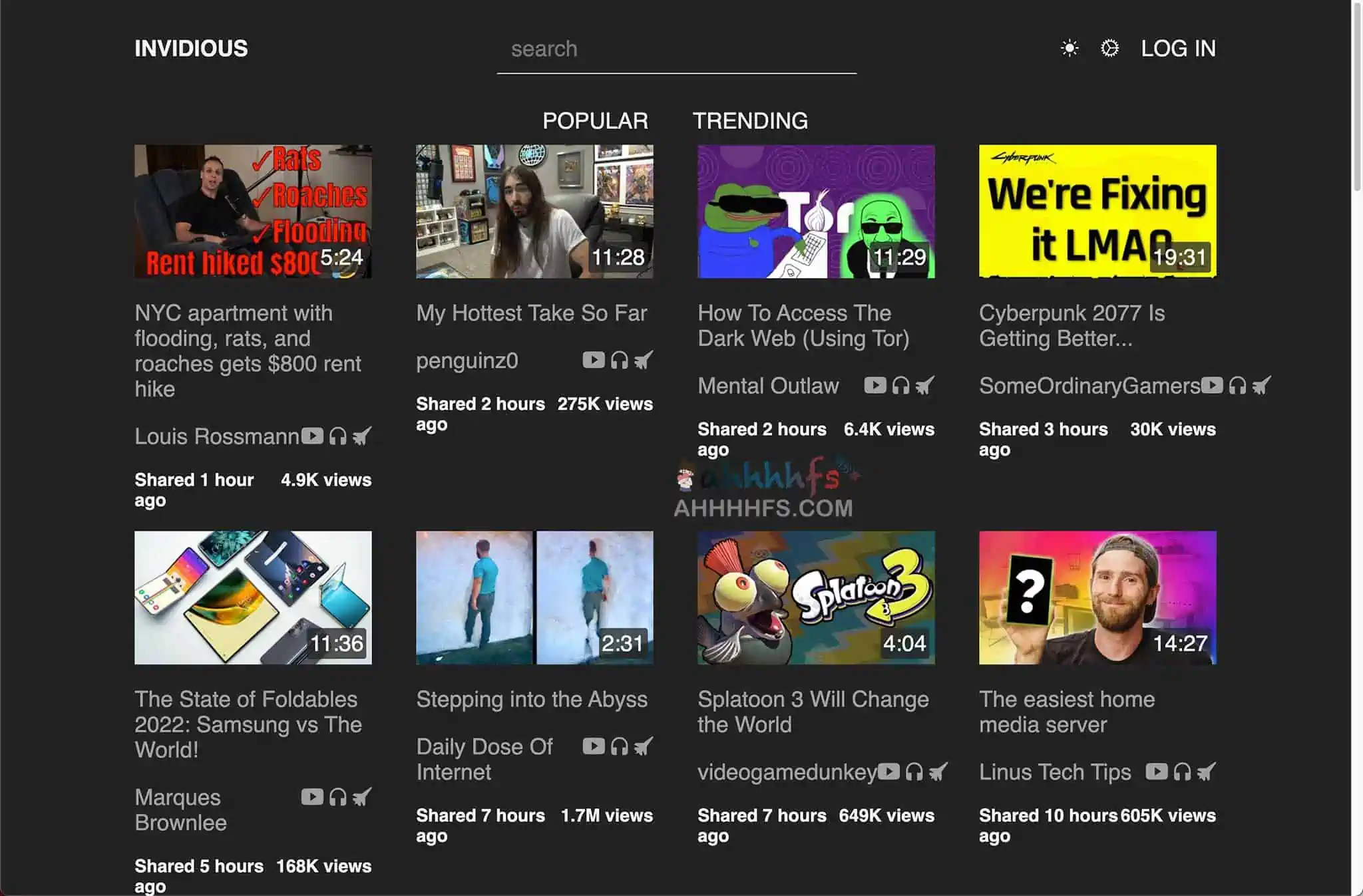1363x896 pixels.
Task: Click the YouTube icon next to penguinz0
Action: (593, 360)
